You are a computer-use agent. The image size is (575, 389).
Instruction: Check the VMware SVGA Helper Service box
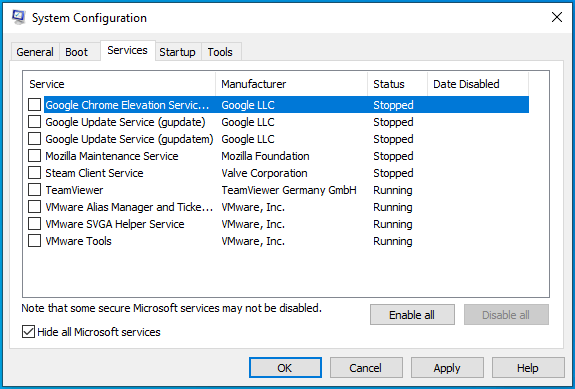[34, 224]
